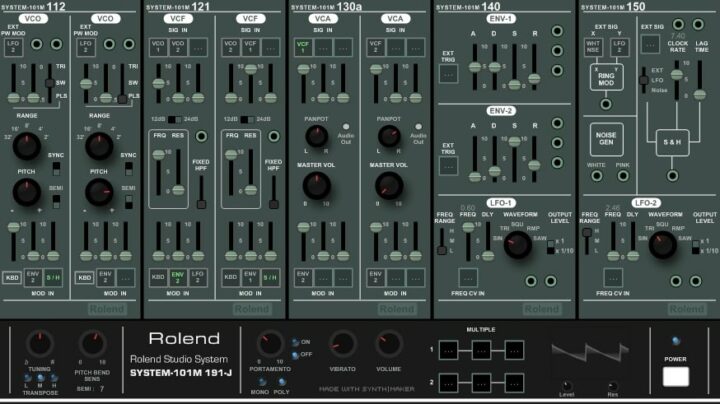Viewport: 720px width, 404px height.
Task: Click the TUNING knob
Action: click(x=39, y=345)
